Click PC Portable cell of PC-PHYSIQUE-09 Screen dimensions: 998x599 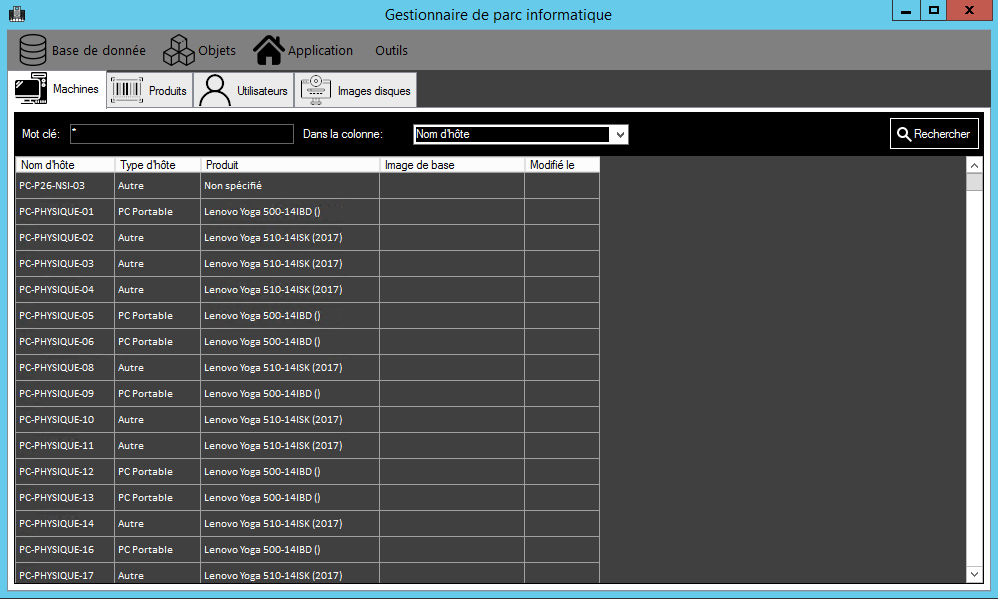[x=158, y=393]
